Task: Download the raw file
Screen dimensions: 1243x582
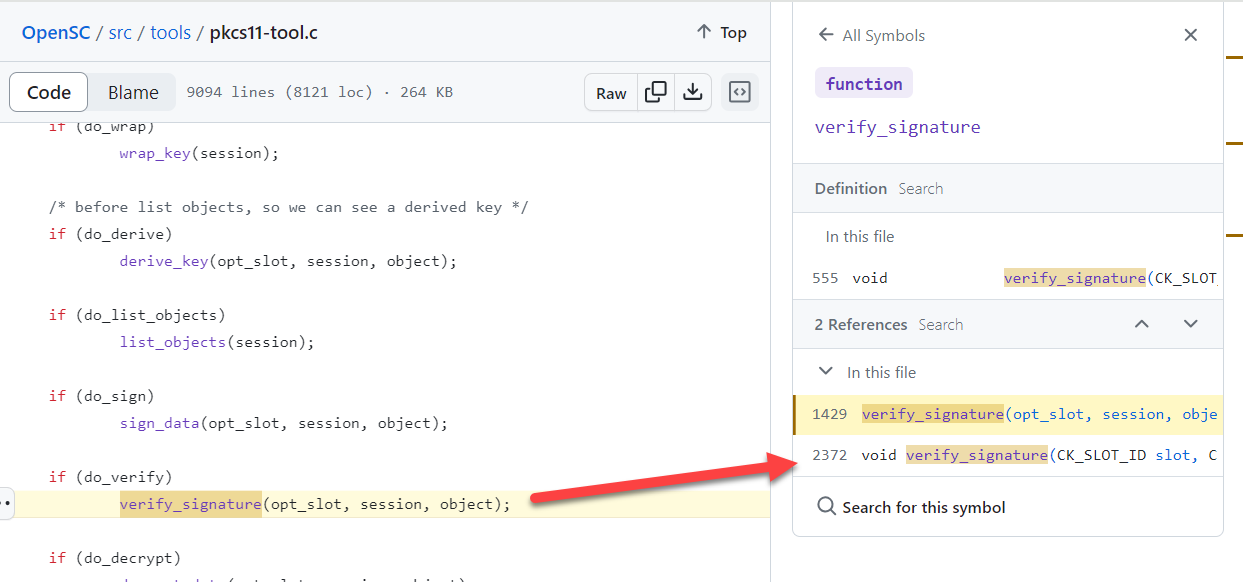Action: tap(692, 93)
